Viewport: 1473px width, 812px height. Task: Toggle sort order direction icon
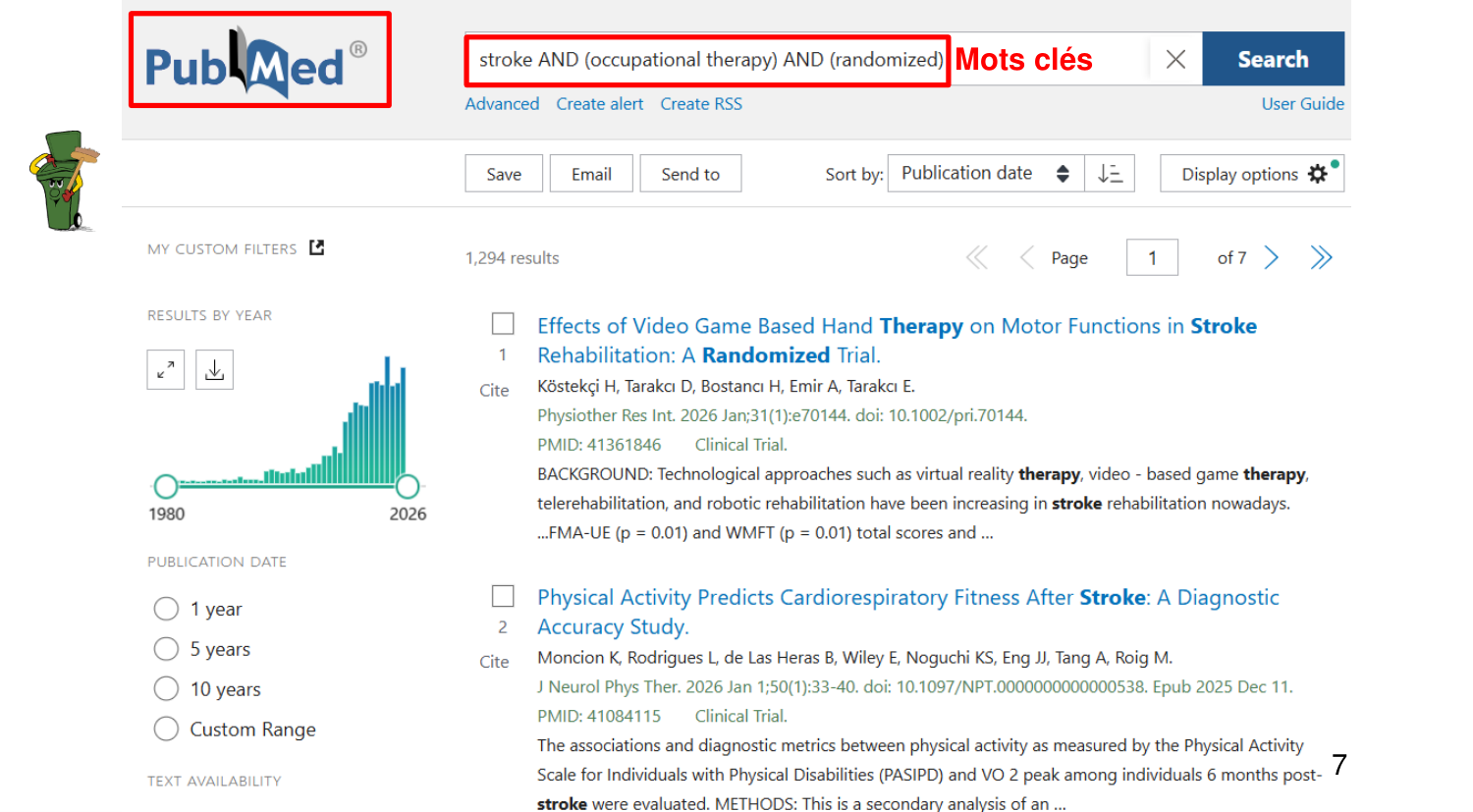point(1110,174)
